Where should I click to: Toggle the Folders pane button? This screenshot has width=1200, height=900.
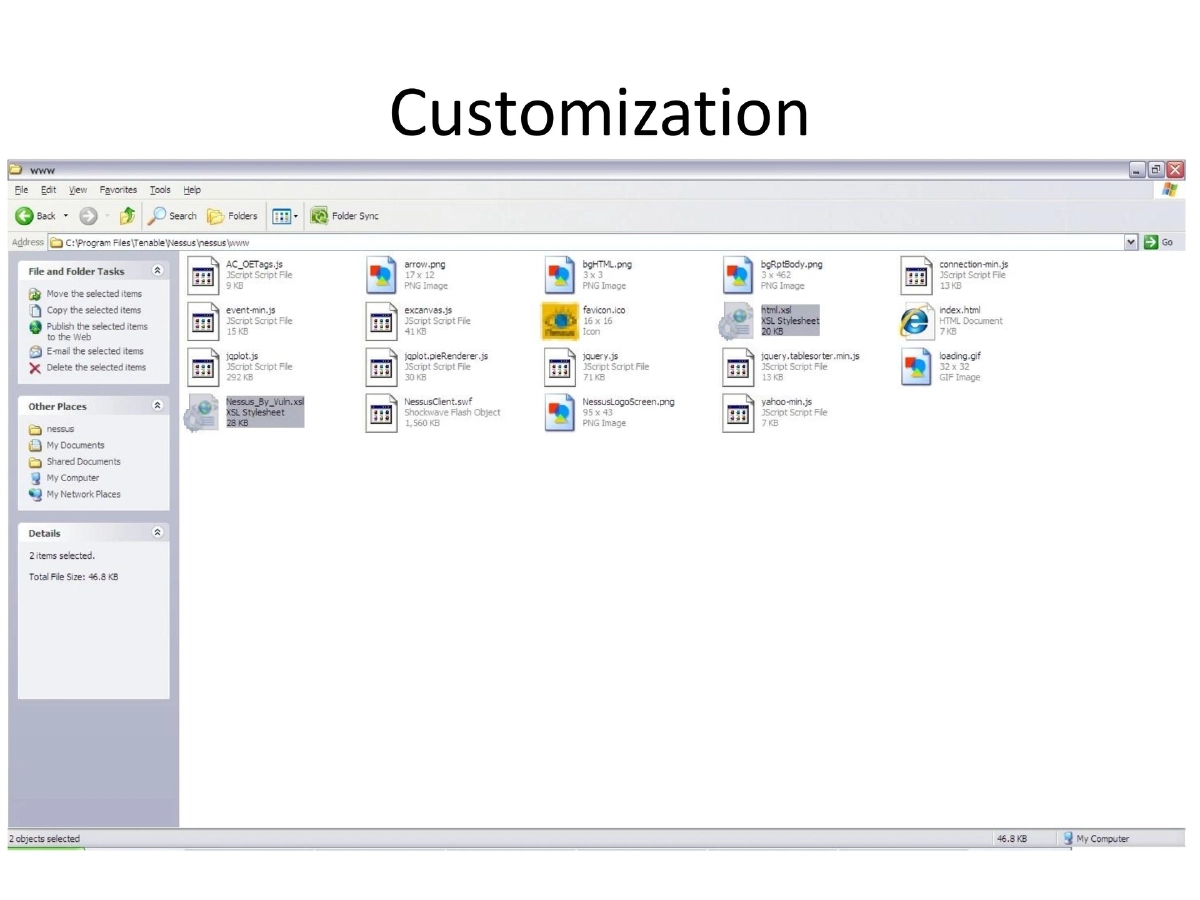(232, 216)
